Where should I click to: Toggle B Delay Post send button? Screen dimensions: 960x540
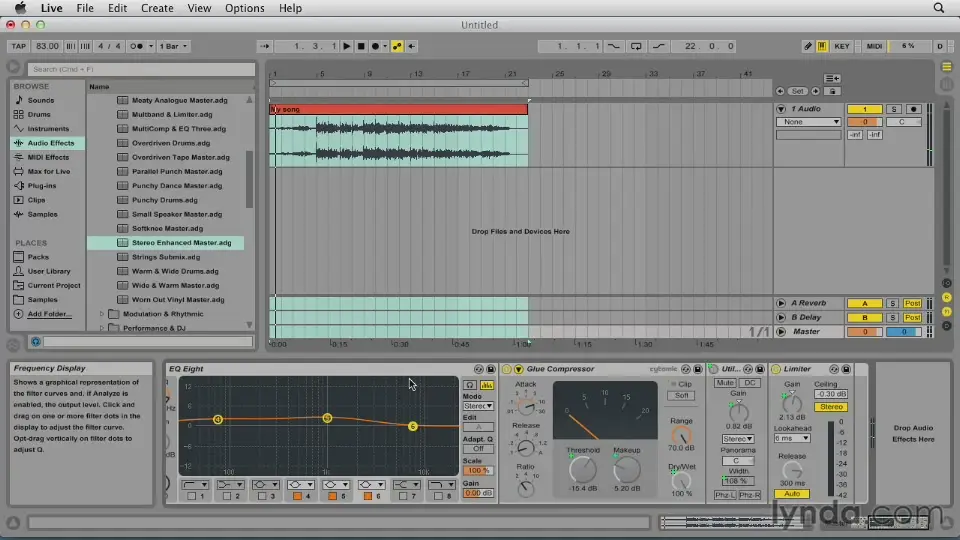click(912, 318)
